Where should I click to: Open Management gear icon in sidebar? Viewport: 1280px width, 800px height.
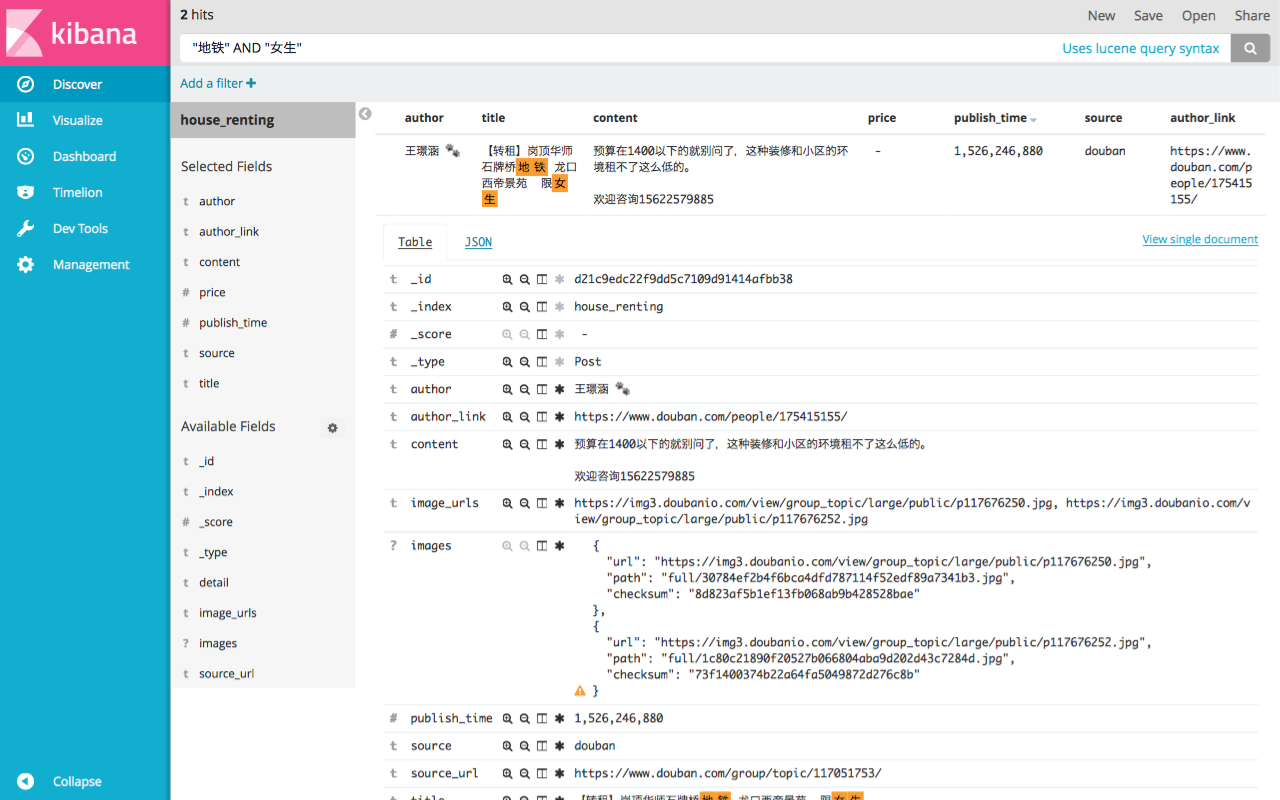coord(26,264)
